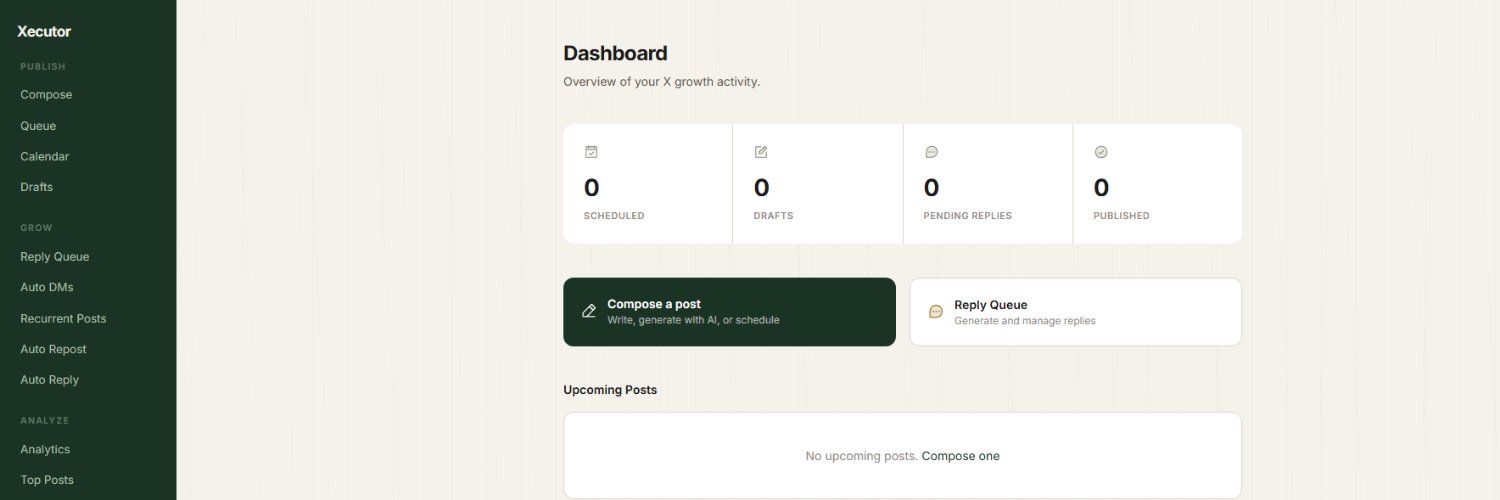
Task: Open Reply Queue in sidebar
Action: click(x=54, y=257)
